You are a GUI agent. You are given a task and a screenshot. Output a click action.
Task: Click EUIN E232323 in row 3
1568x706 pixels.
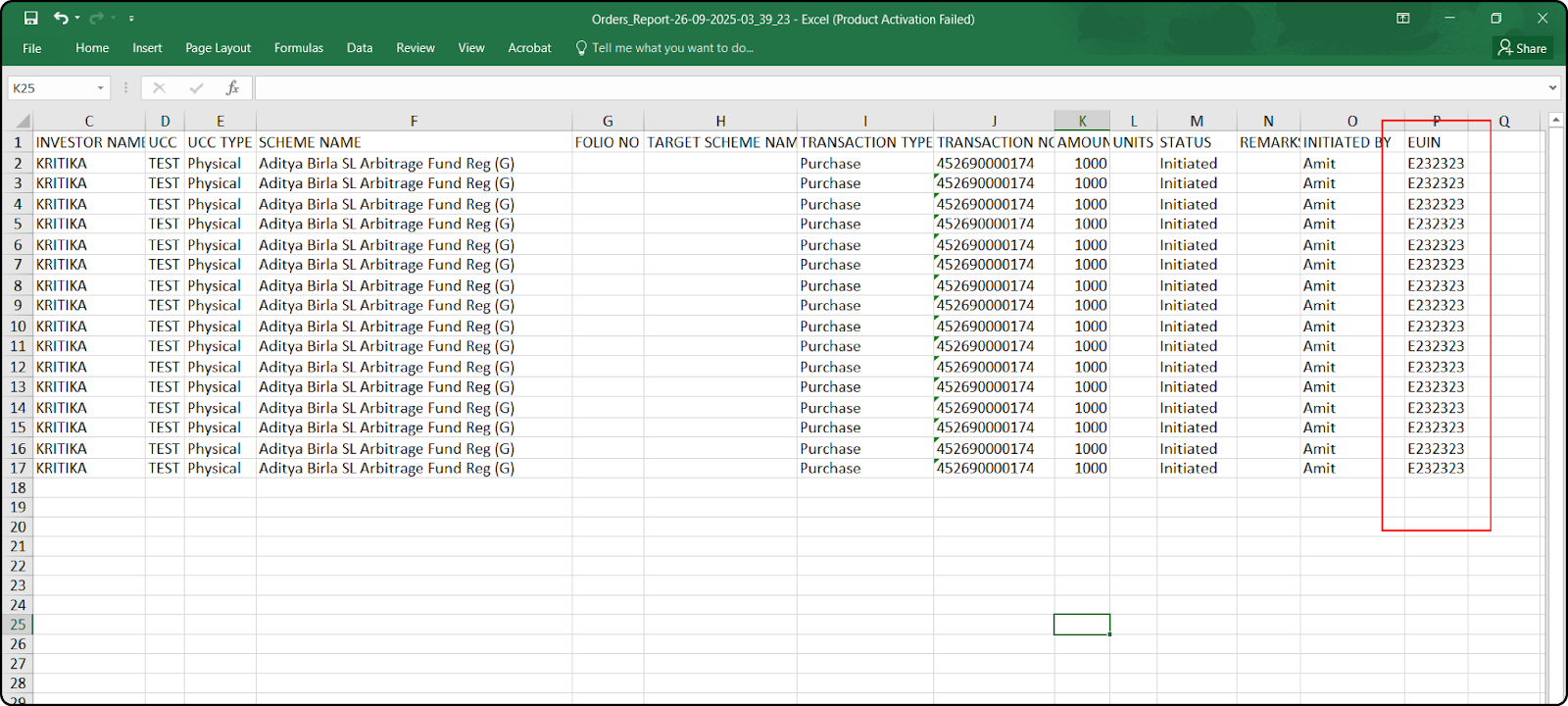(1436, 183)
